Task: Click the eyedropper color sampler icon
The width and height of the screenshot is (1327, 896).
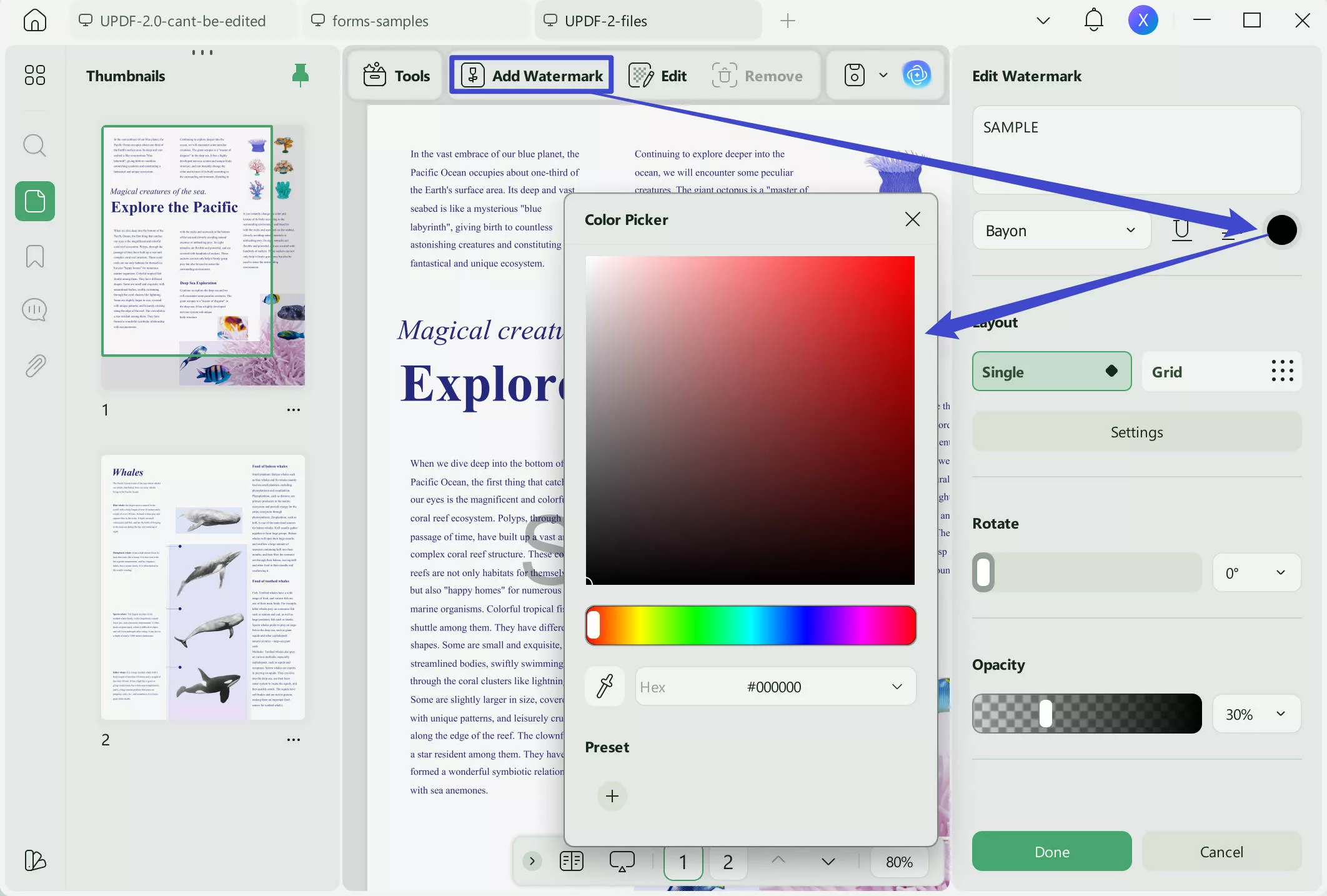Action: tap(605, 687)
